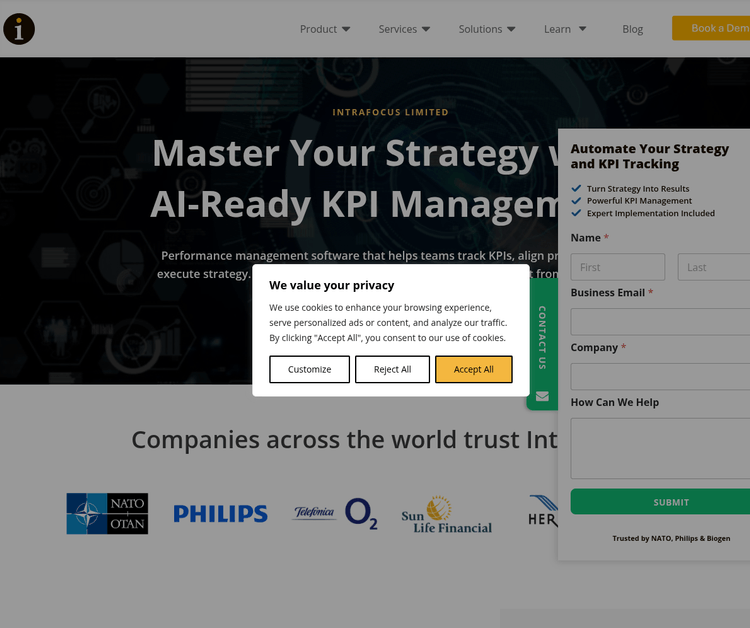Click the Philips logo
Viewport: 750px width, 628px height.
pos(221,514)
